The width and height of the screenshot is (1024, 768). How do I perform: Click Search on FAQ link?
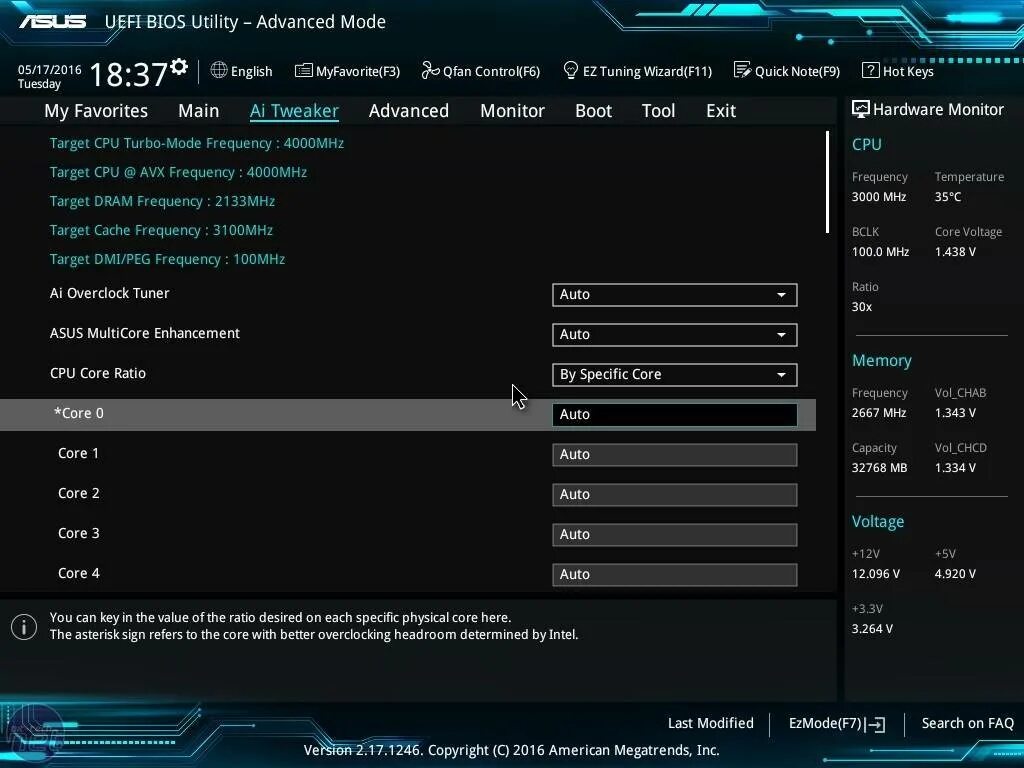pos(968,723)
